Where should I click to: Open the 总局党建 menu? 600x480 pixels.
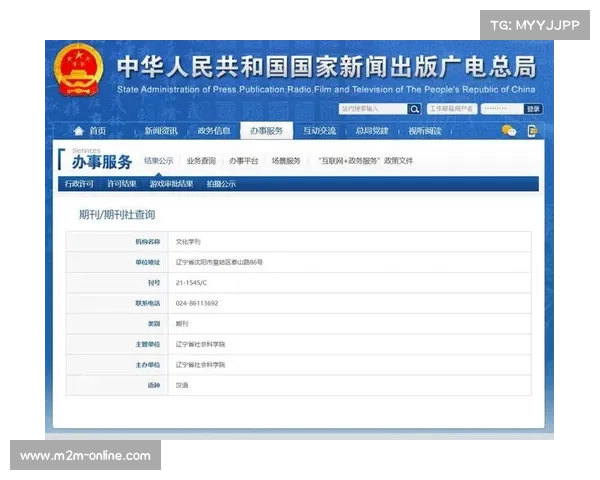coord(372,131)
